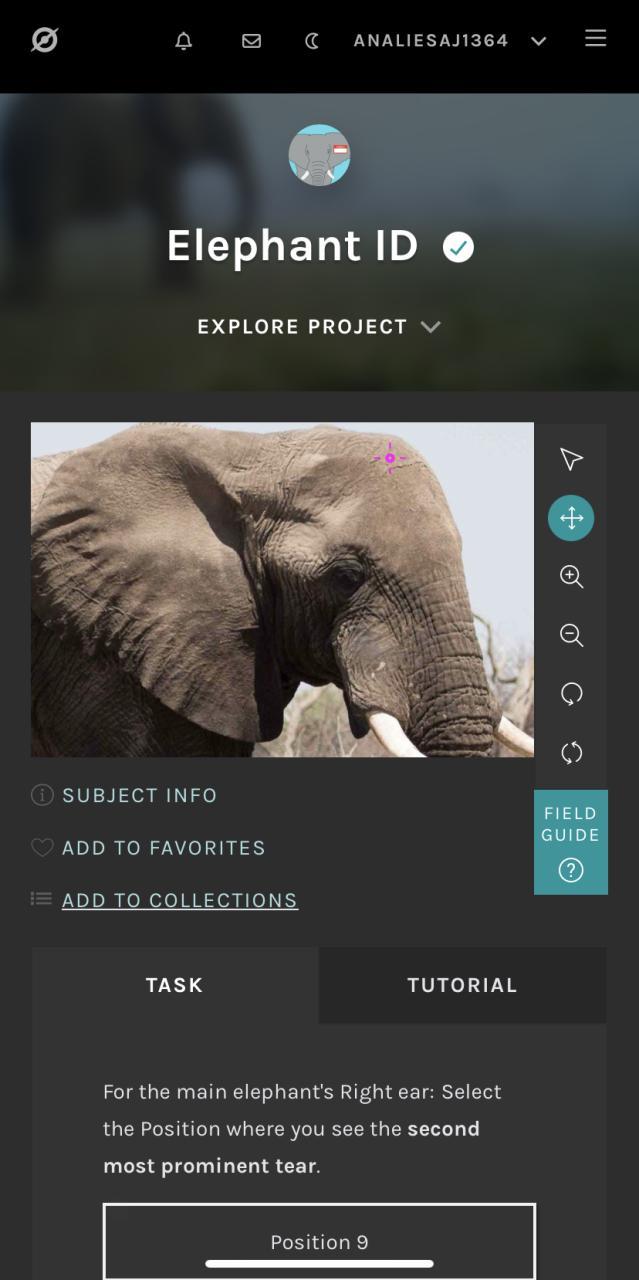Zoom in on the elephant image

pyautogui.click(x=571, y=577)
